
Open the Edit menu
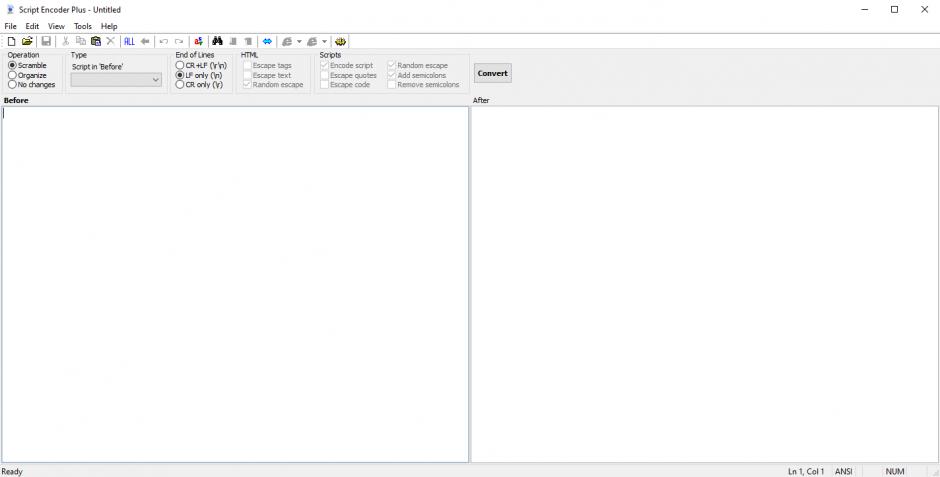(33, 26)
